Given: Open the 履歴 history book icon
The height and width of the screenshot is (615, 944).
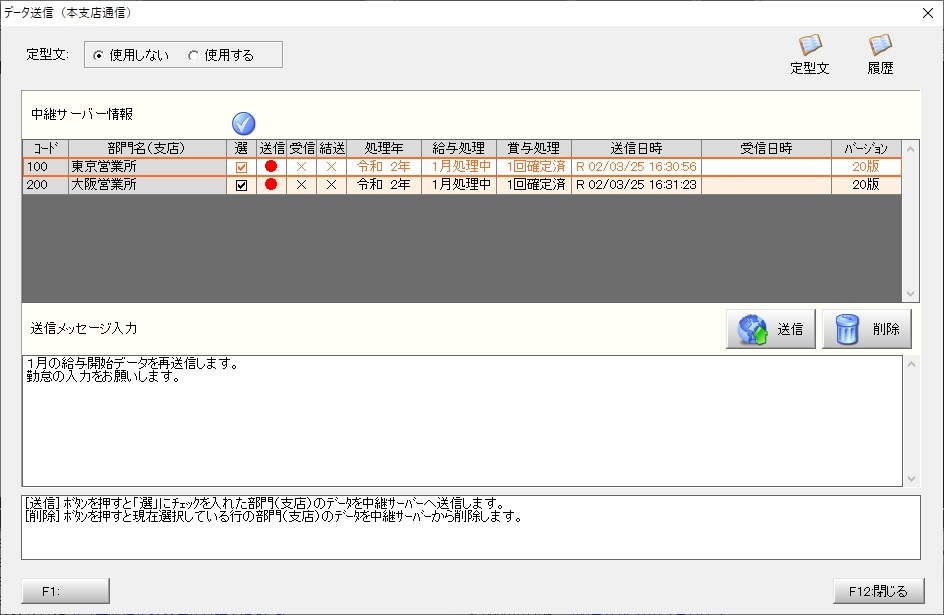Looking at the screenshot, I should coord(880,54).
